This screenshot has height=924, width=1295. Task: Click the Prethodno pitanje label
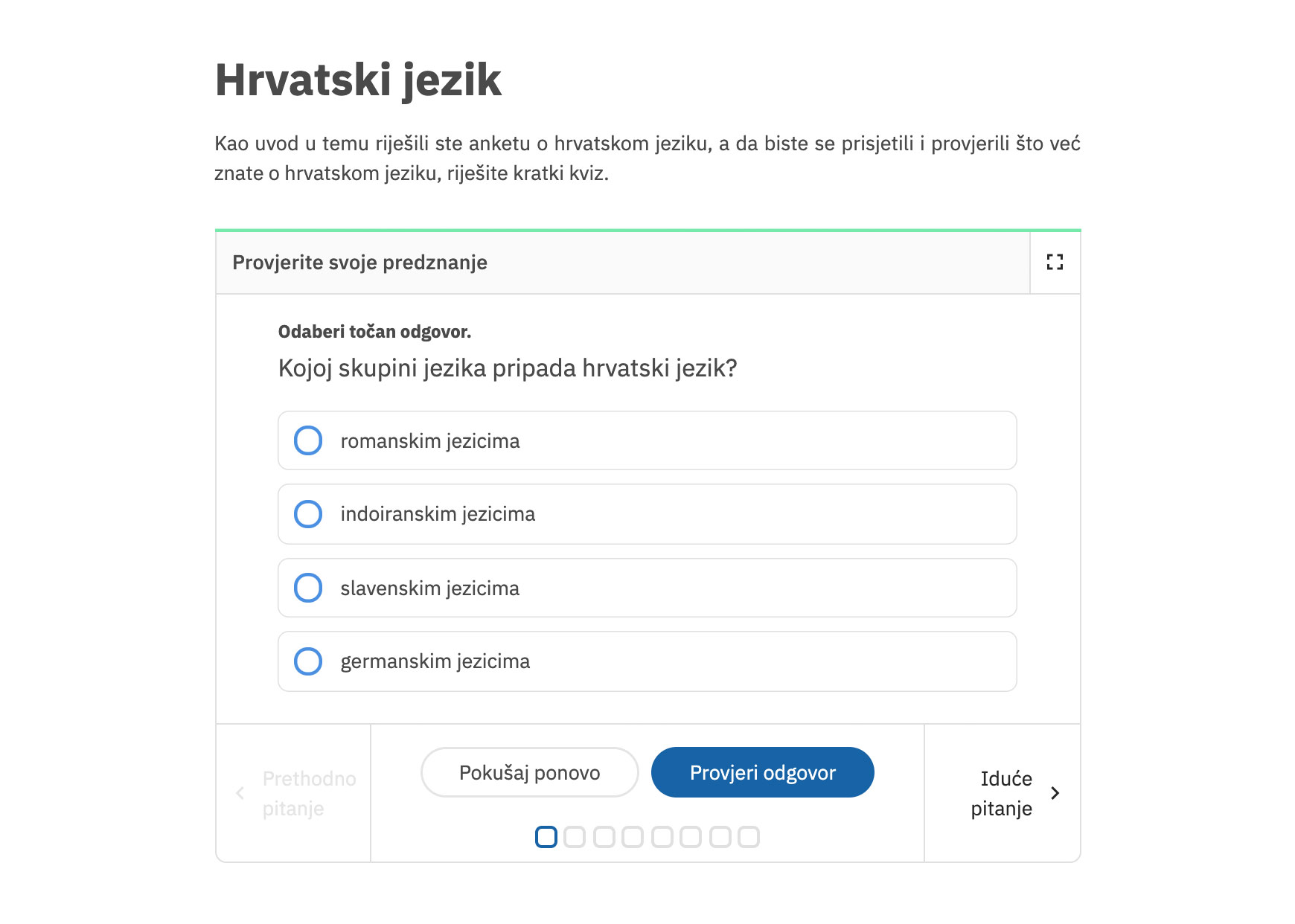pyautogui.click(x=309, y=793)
